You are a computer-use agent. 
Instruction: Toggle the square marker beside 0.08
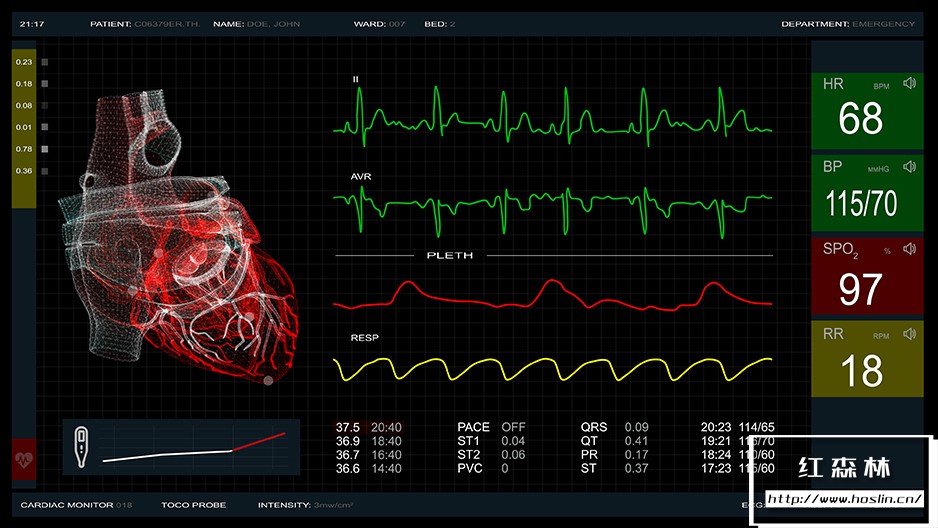point(45,105)
